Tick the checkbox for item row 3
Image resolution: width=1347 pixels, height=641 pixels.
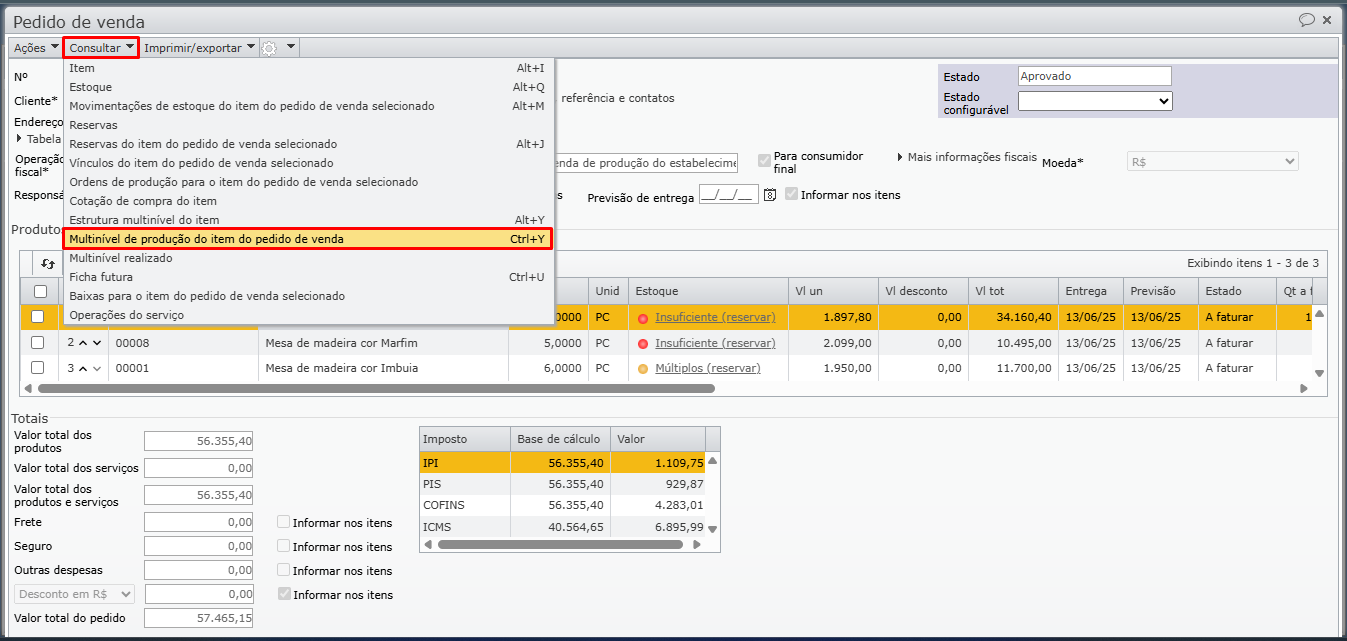[38, 368]
